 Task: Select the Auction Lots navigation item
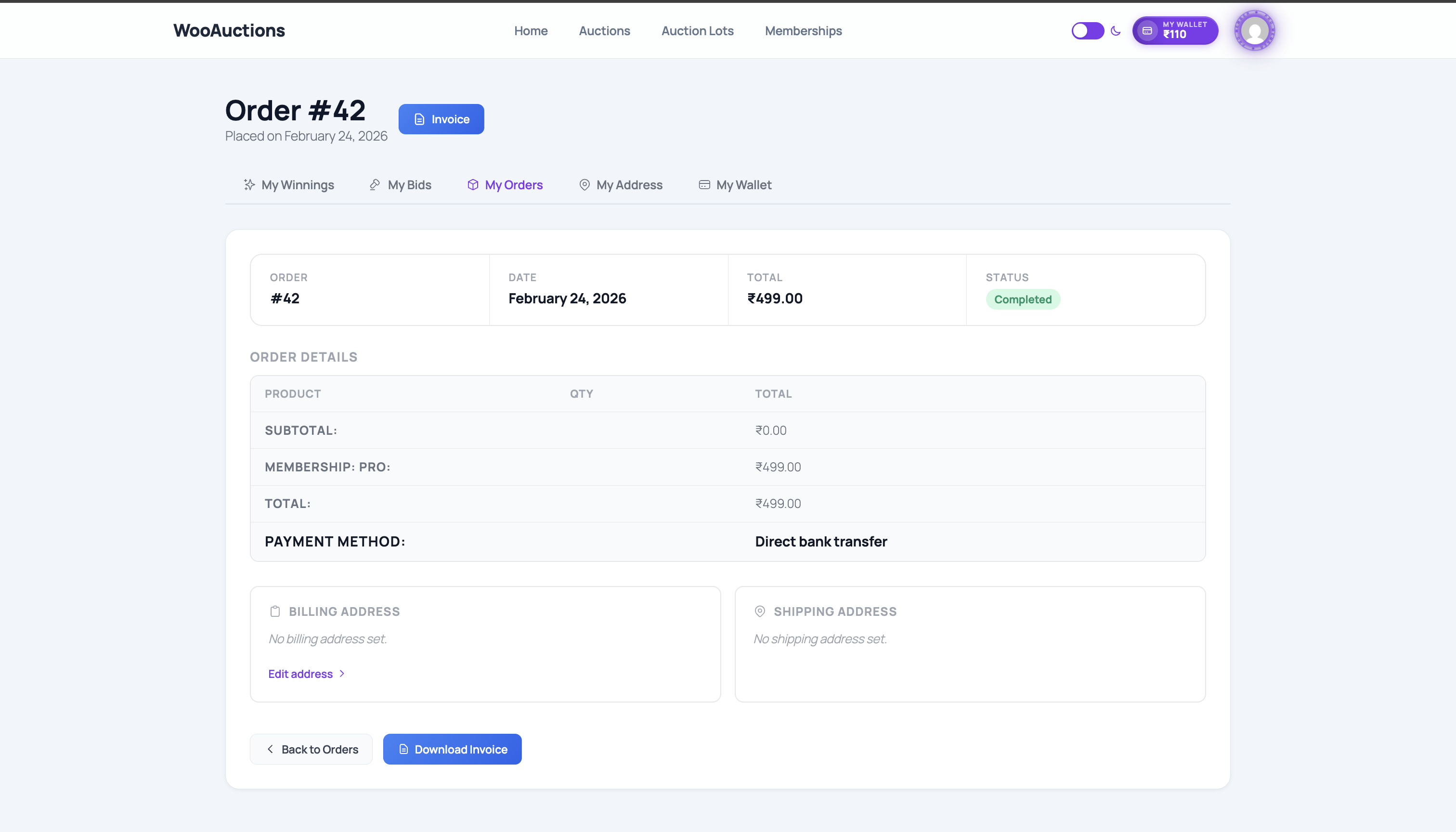point(697,31)
